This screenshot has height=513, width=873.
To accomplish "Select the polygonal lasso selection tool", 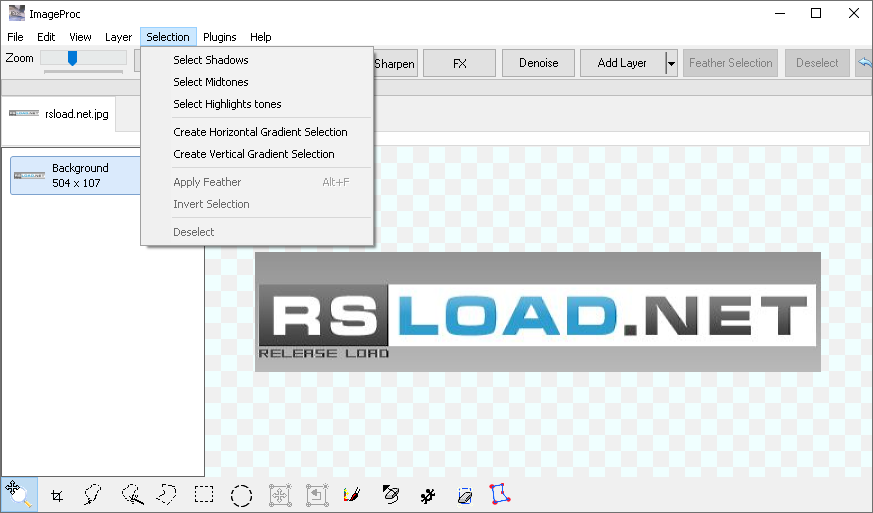I will 166,494.
